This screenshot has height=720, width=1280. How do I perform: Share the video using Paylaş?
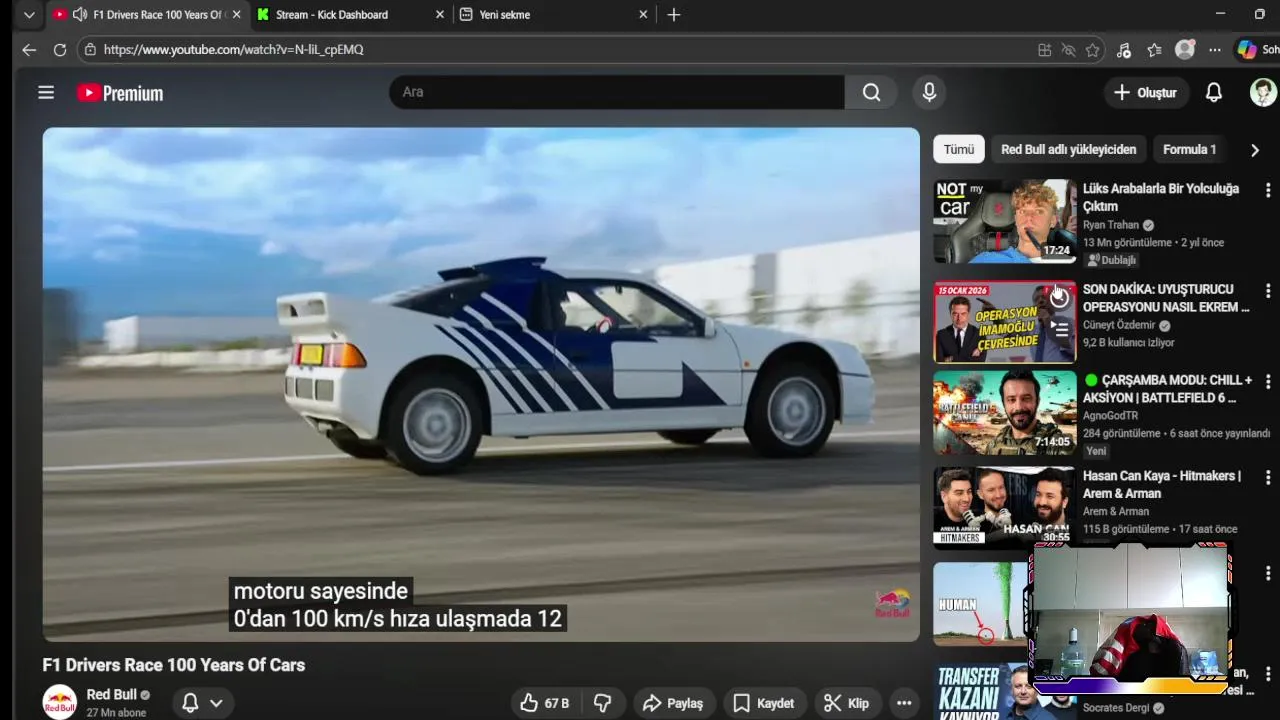[x=673, y=703]
